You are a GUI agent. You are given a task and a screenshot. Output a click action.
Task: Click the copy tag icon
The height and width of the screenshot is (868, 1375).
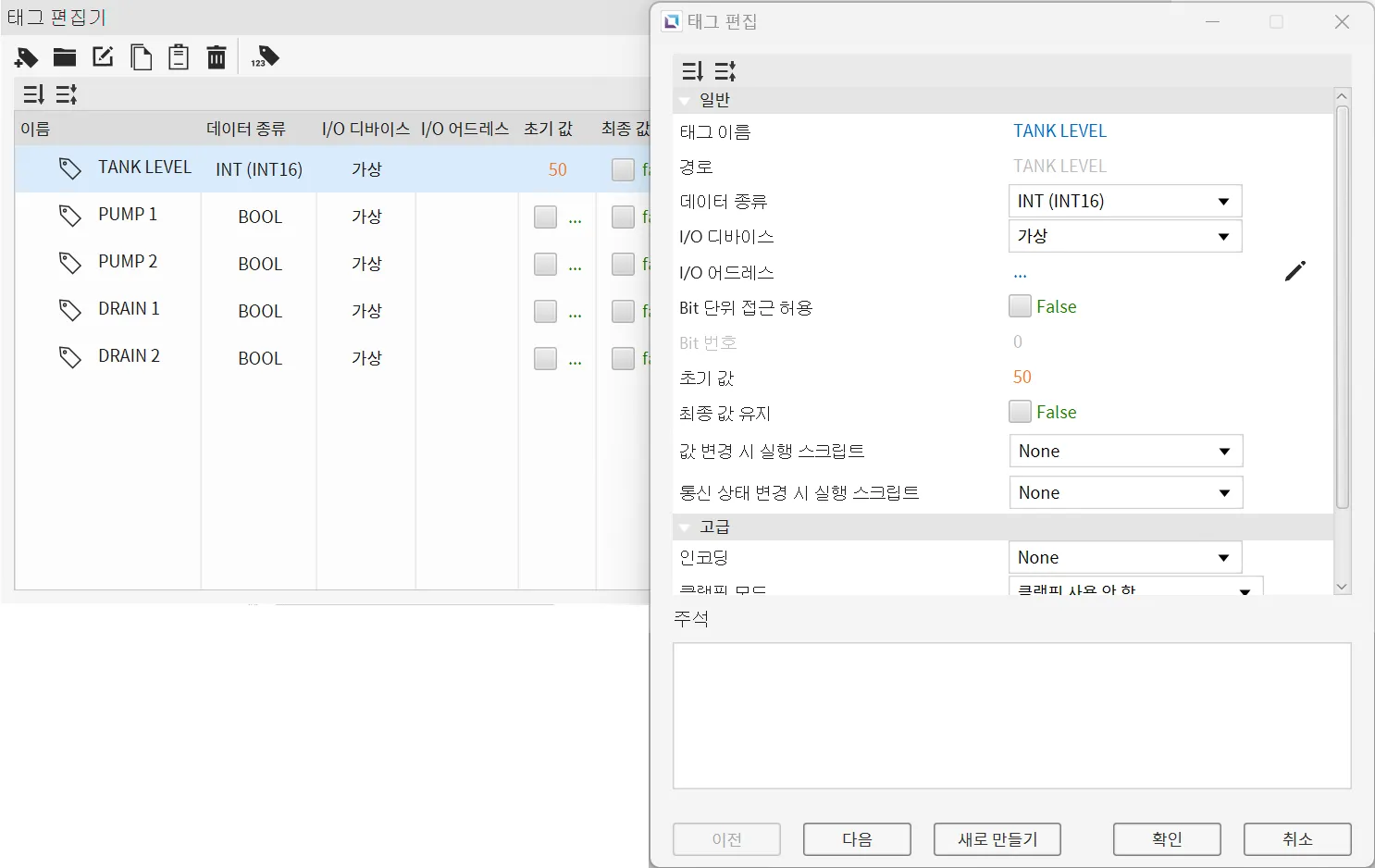click(x=141, y=57)
